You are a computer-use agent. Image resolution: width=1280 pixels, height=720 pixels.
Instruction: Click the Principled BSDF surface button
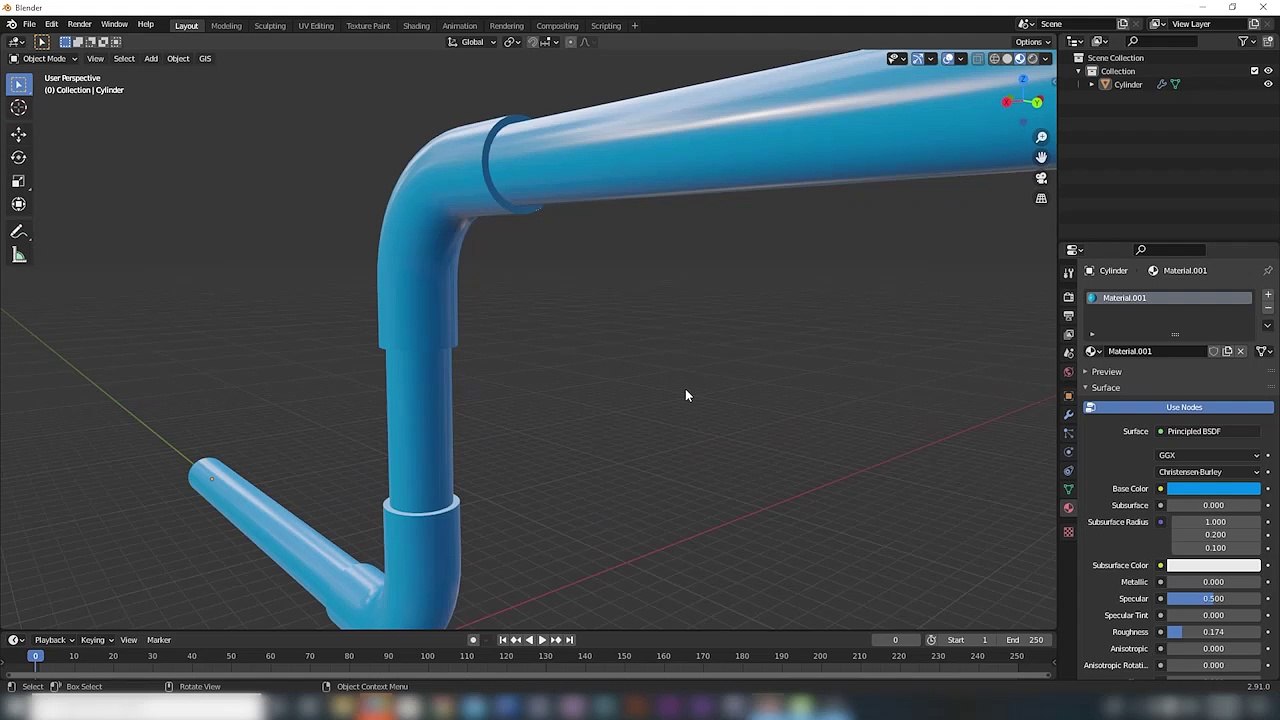(1210, 431)
